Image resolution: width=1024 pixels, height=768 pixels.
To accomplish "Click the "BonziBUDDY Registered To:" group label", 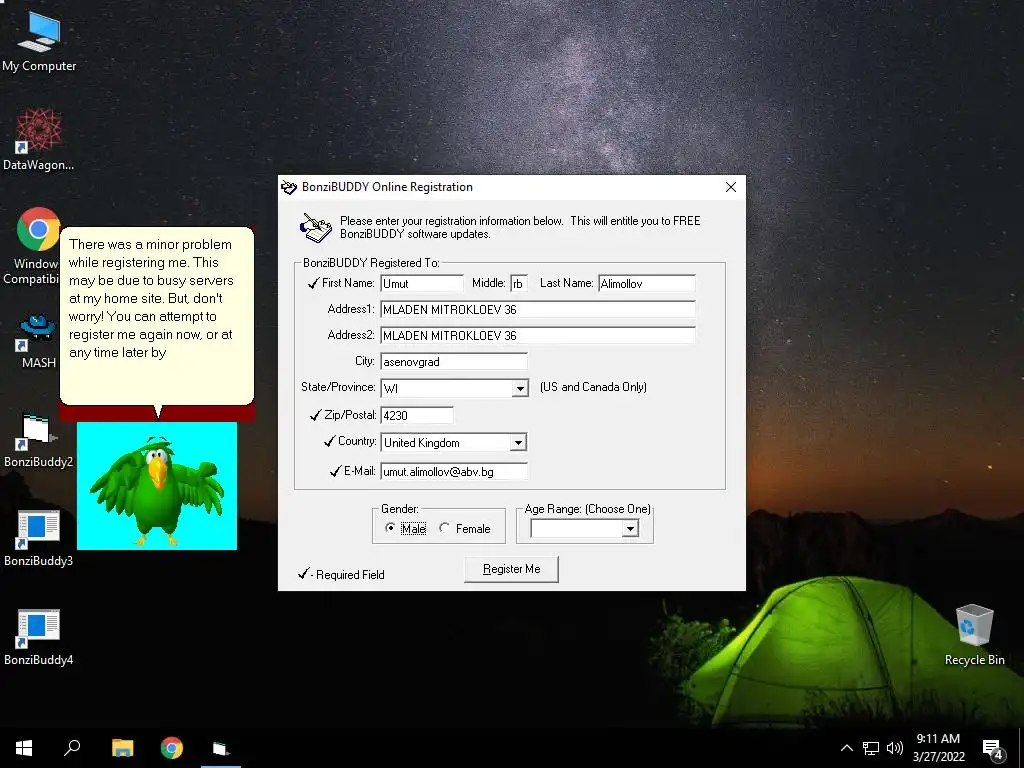I will (x=371, y=263).
